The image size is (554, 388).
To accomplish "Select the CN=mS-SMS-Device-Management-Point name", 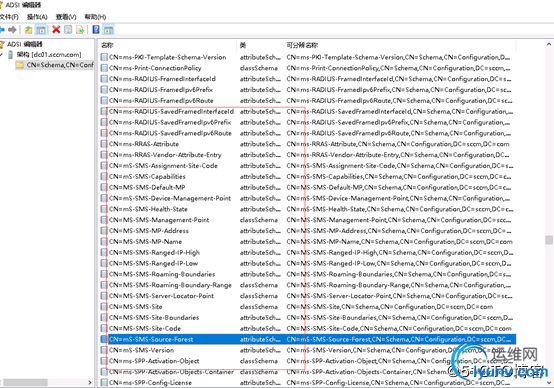I will coord(170,198).
